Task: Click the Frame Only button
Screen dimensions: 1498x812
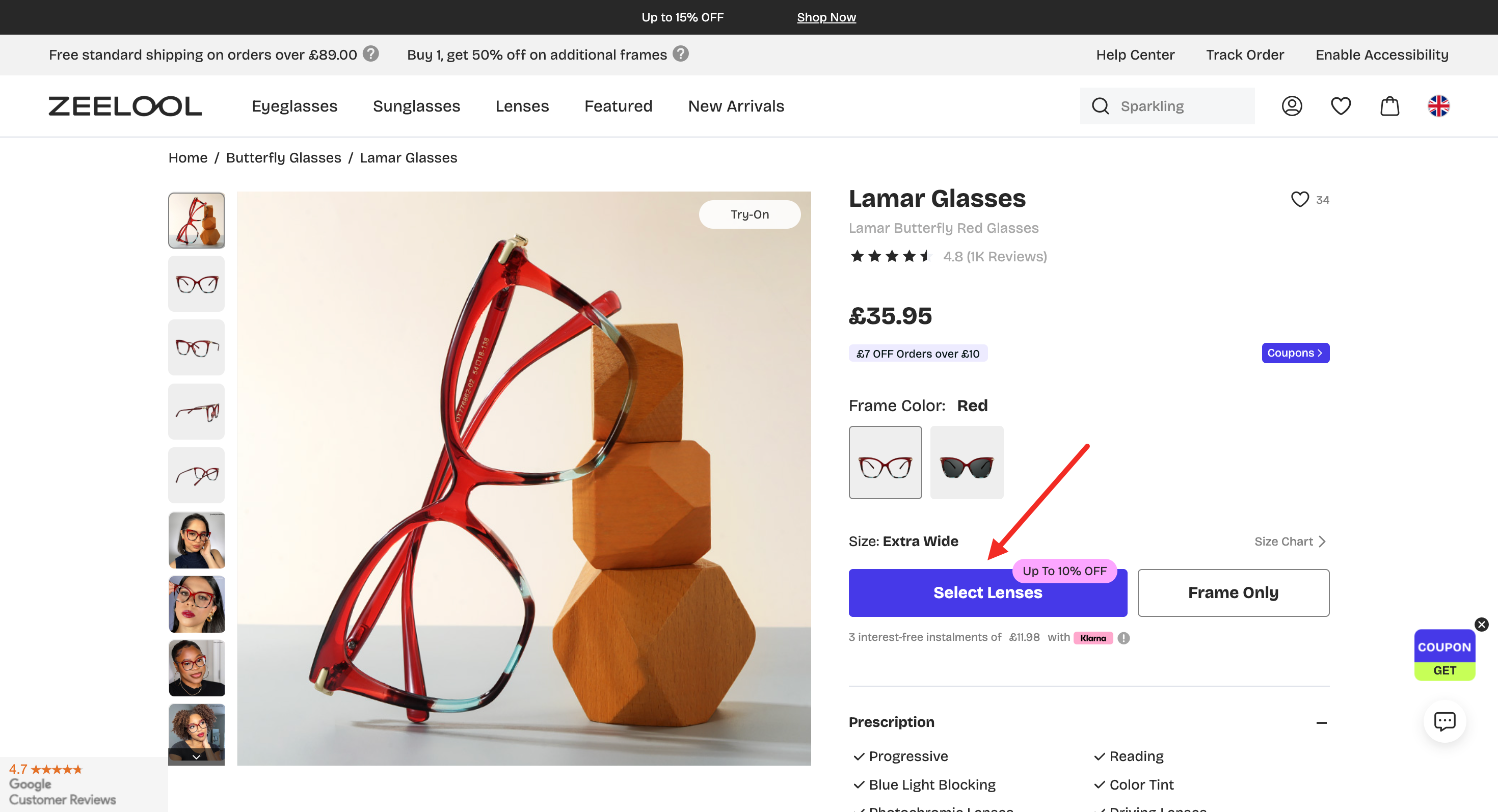Action: [x=1233, y=593]
